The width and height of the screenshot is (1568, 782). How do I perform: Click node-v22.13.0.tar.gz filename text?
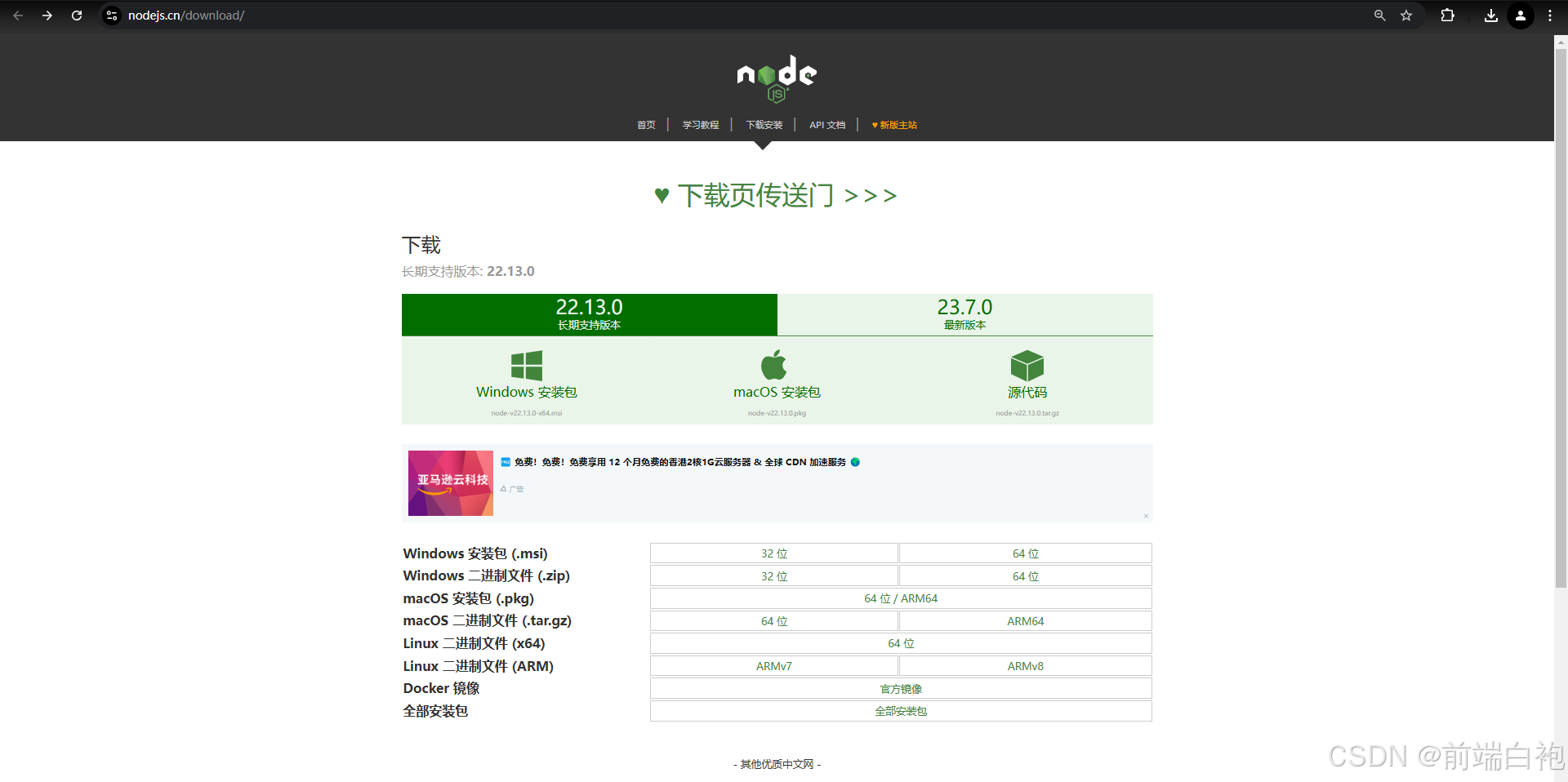1027,413
